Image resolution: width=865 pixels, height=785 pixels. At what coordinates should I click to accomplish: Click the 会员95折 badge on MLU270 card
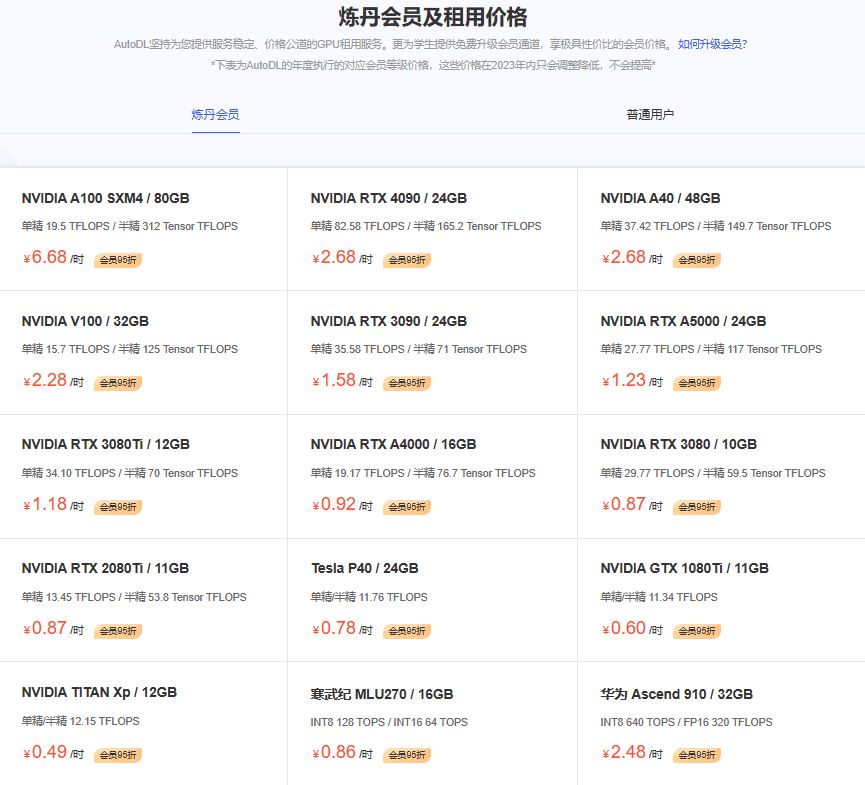[x=407, y=755]
